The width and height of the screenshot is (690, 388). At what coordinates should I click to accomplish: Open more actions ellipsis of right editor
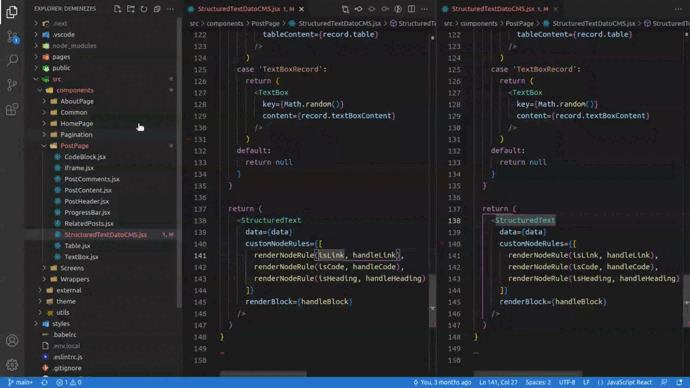(x=678, y=9)
